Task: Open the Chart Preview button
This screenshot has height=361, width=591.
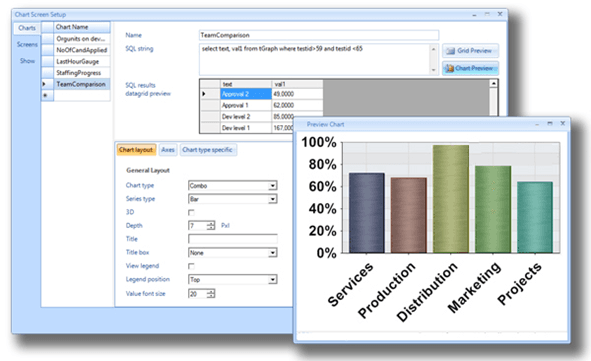Action: [x=470, y=68]
